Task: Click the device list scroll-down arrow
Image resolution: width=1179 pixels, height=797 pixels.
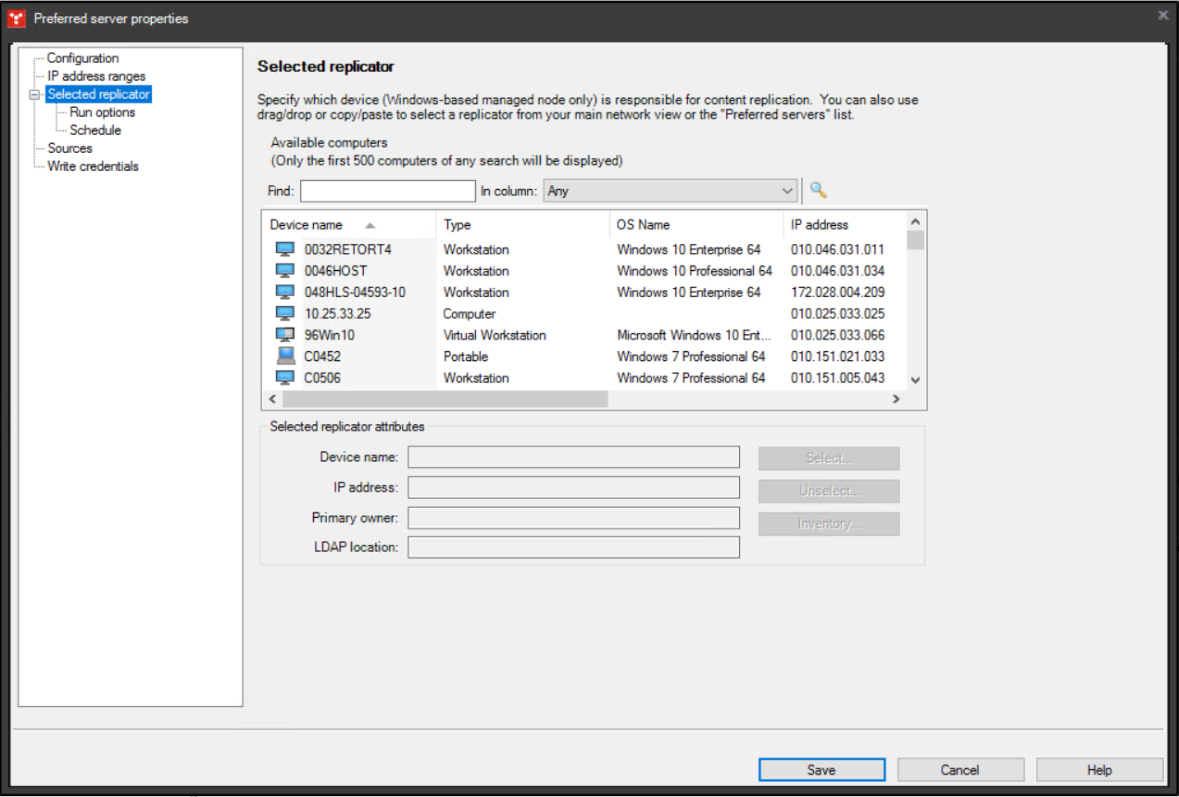Action: pyautogui.click(x=915, y=379)
